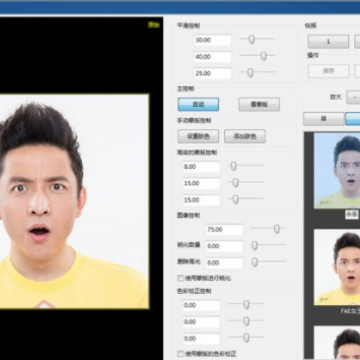Viewport: 360px width, 360px height.
Task: Click the middle 0.00 color correction field
Action: pos(201,322)
